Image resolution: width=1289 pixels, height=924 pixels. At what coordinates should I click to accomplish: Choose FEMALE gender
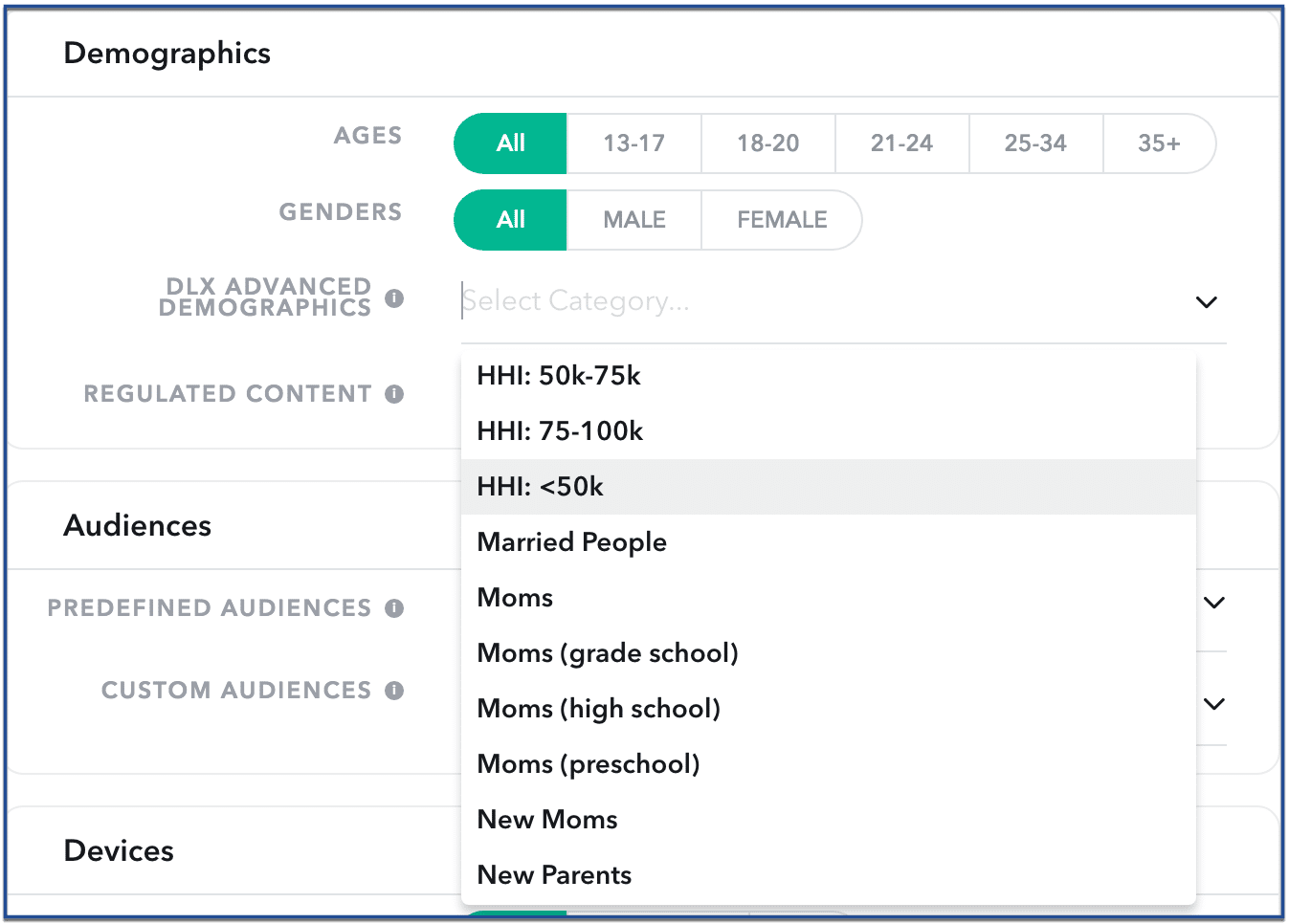(x=782, y=220)
